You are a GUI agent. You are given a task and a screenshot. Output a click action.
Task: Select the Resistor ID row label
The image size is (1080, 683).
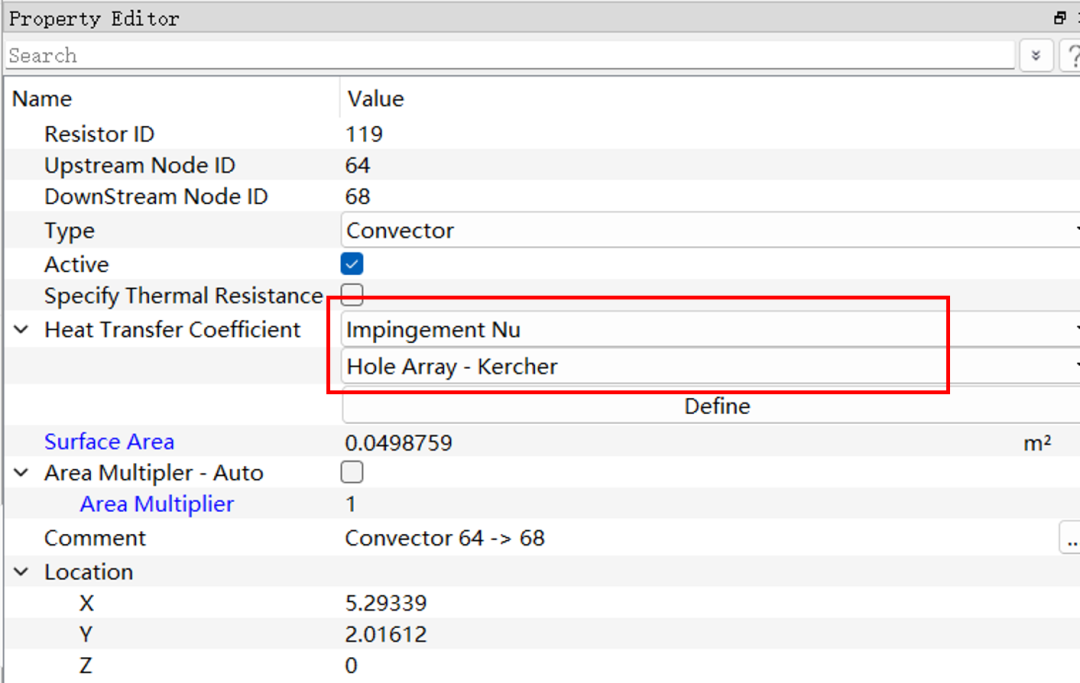(x=99, y=134)
